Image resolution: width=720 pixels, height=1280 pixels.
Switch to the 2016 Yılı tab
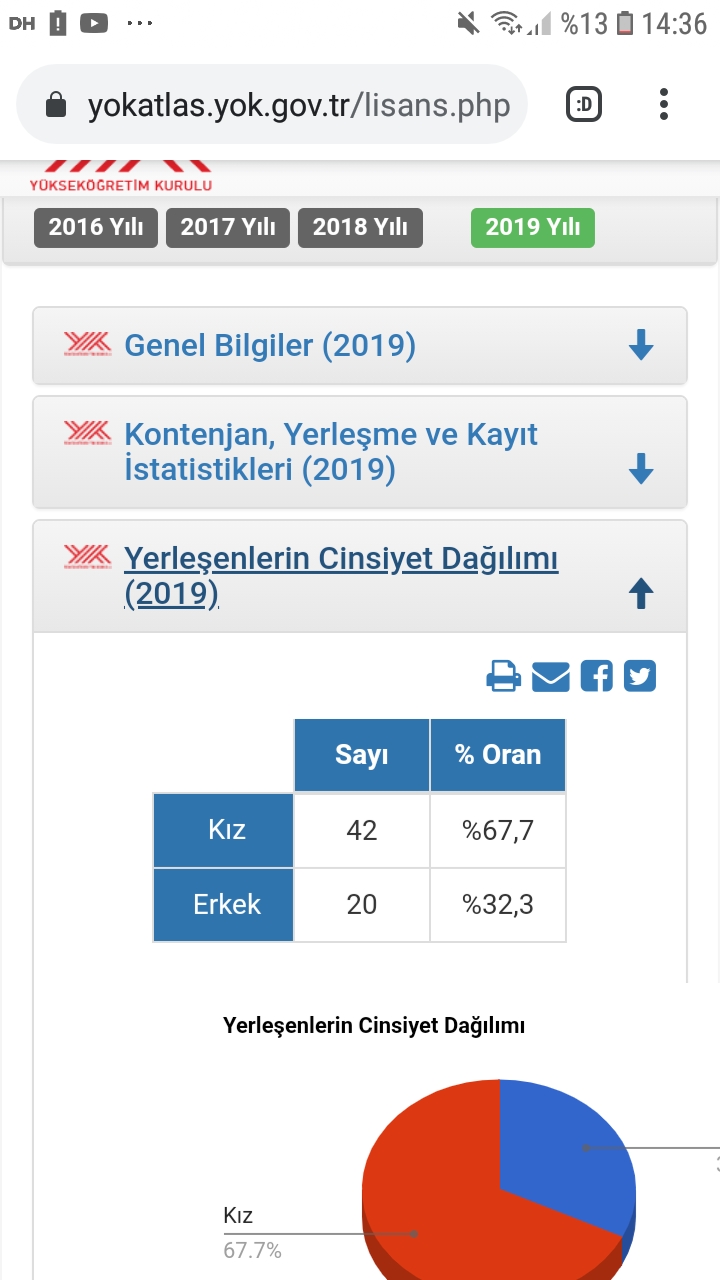tap(96, 228)
